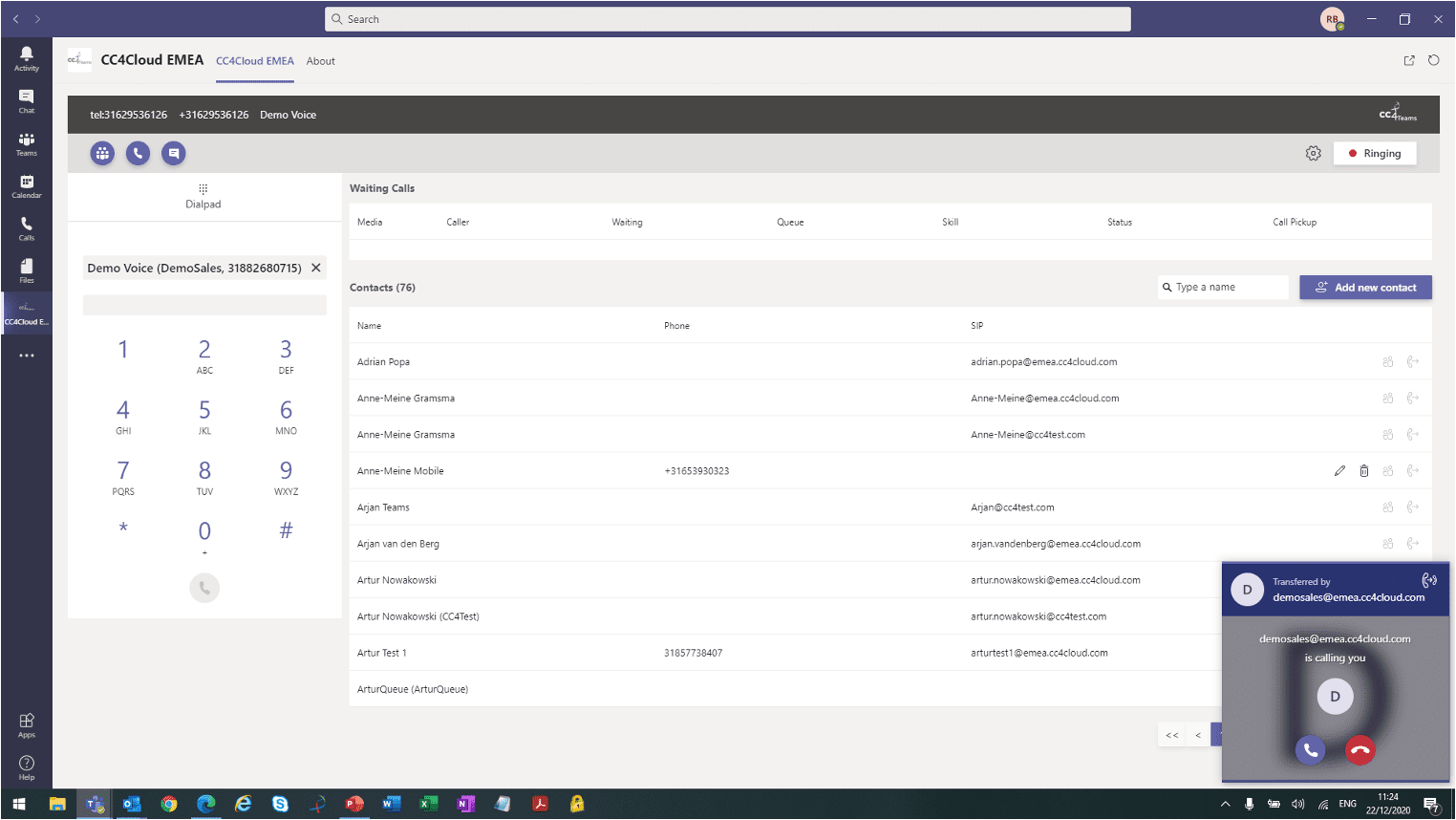The height and width of the screenshot is (820, 1456).
Task: Select the phone icon in the CC4Cloud toolbar
Action: coord(138,153)
